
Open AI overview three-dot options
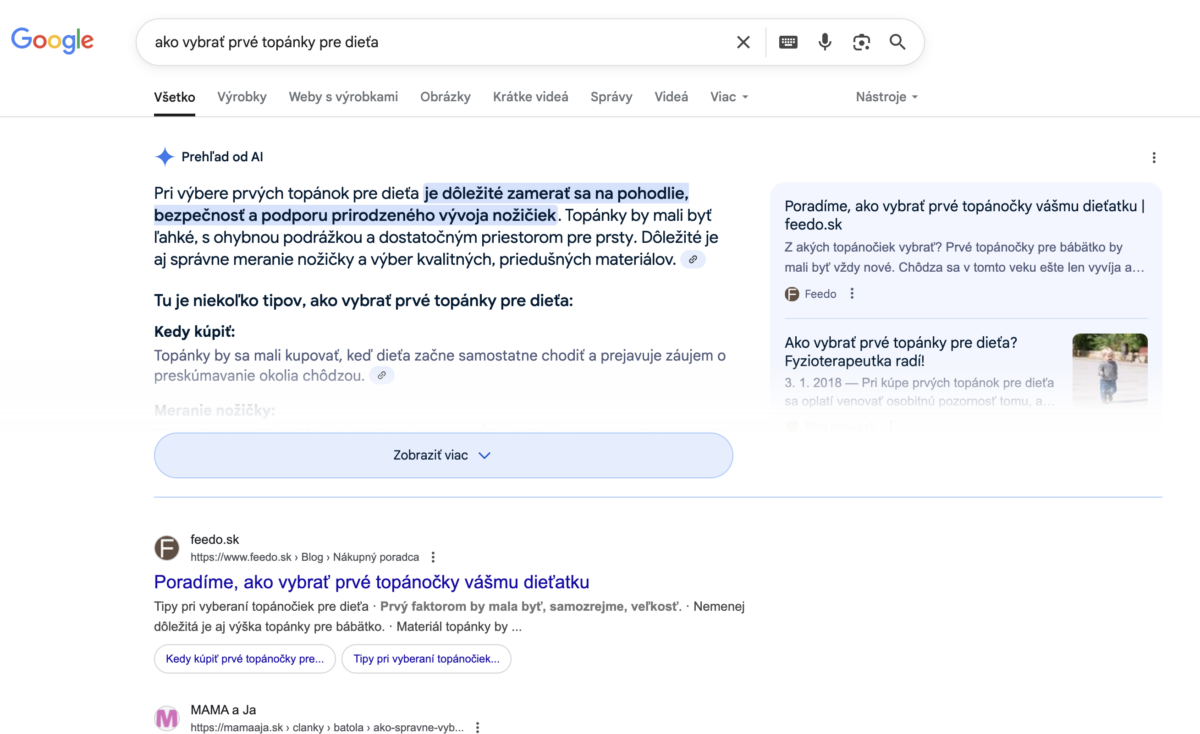coord(1154,158)
